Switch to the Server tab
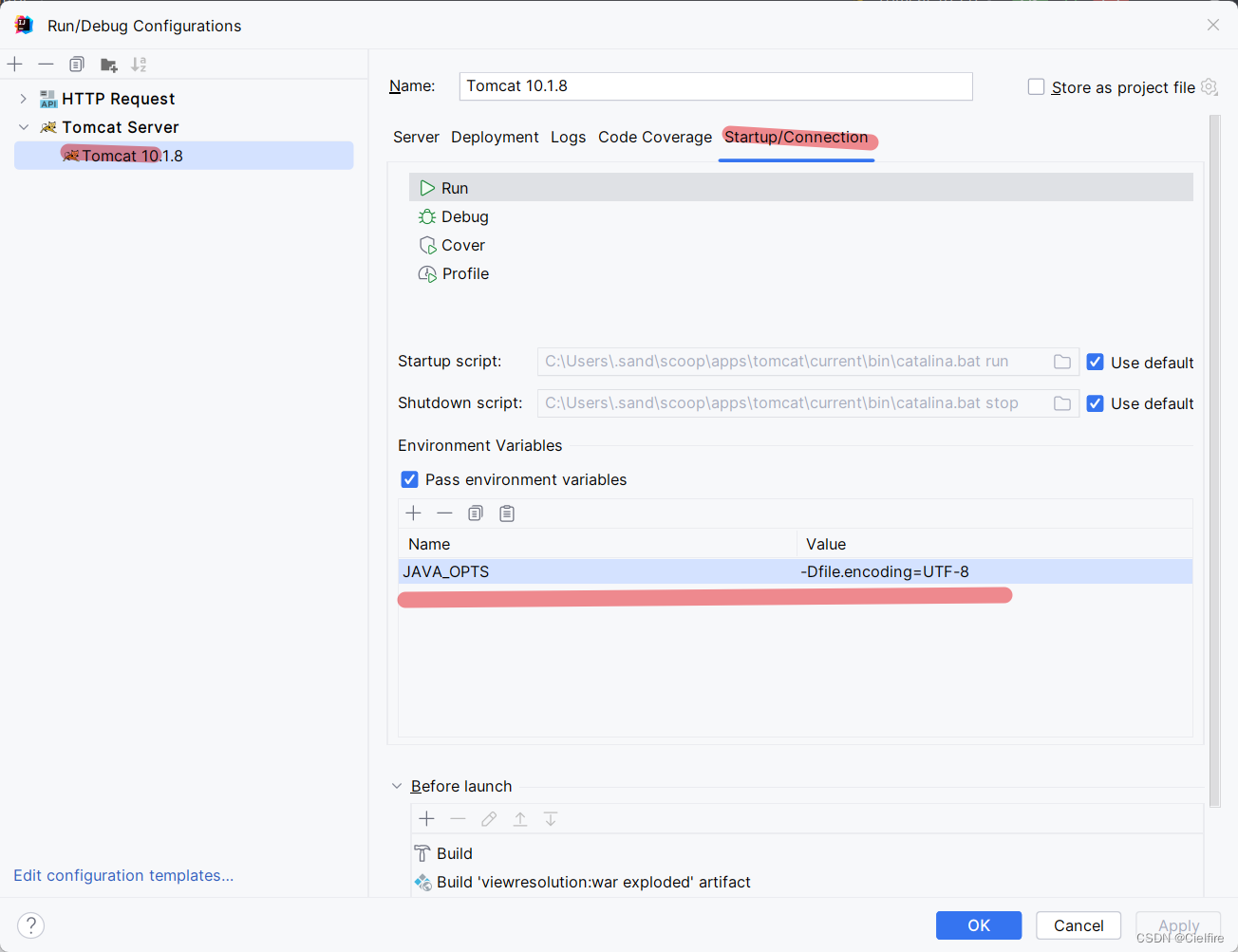 pos(416,137)
